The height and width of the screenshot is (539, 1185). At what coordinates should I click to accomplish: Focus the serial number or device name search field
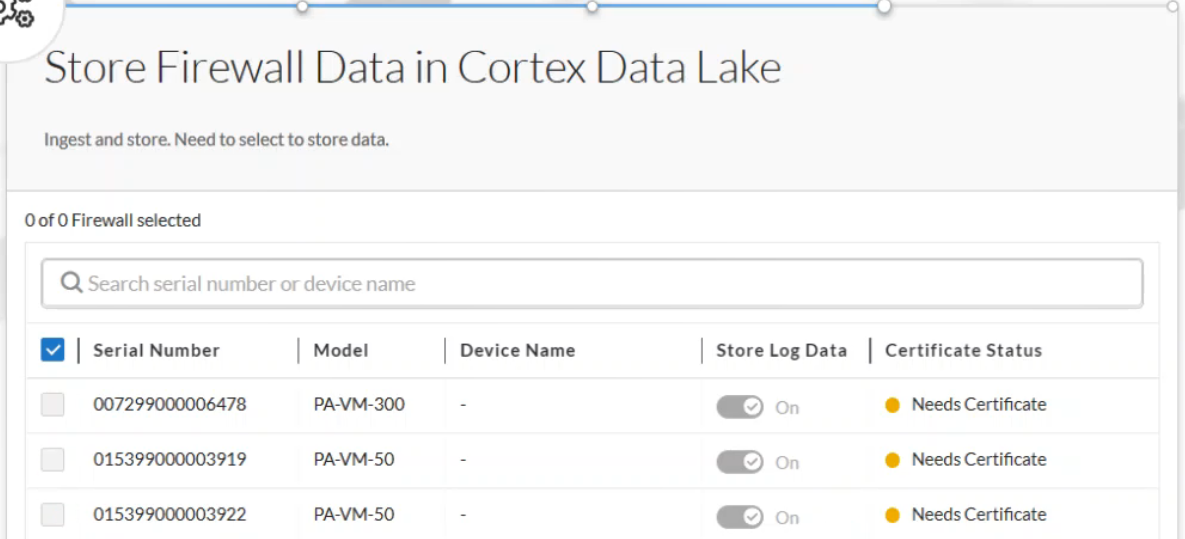tap(592, 283)
